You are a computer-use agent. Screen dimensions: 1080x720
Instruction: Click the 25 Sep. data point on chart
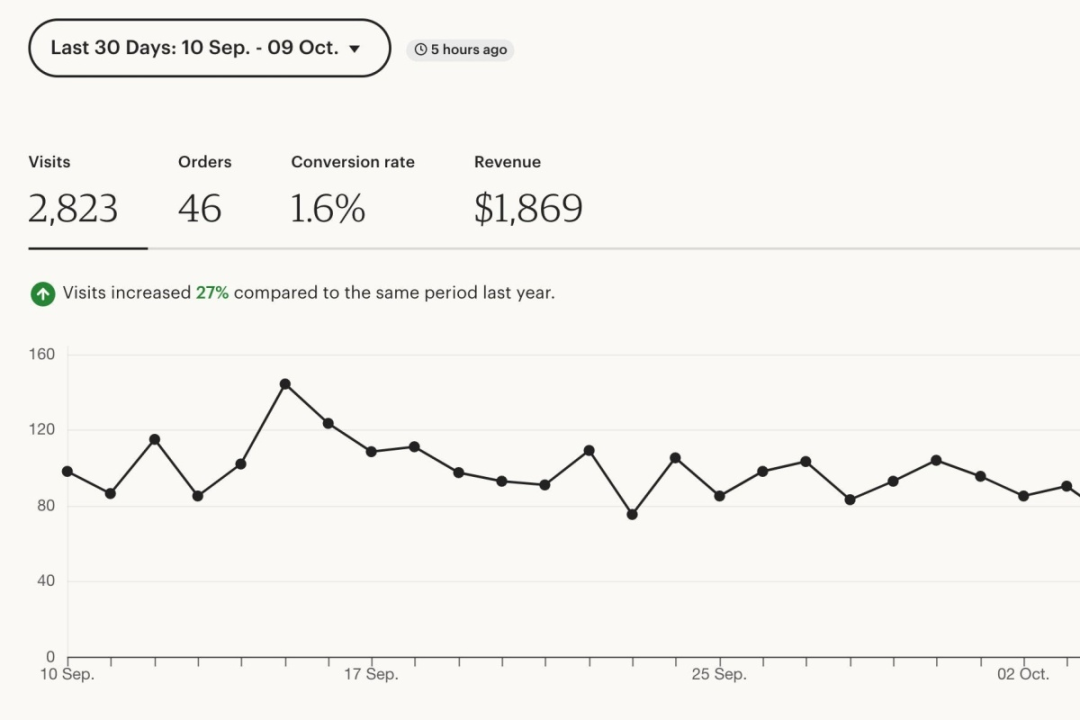coord(719,495)
